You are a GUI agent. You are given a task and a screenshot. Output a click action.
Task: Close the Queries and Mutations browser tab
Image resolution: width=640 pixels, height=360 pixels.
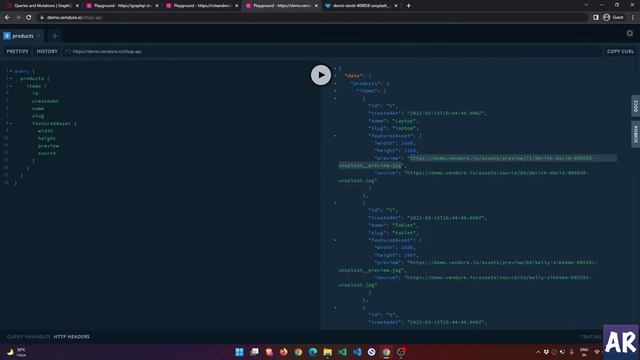click(x=77, y=6)
